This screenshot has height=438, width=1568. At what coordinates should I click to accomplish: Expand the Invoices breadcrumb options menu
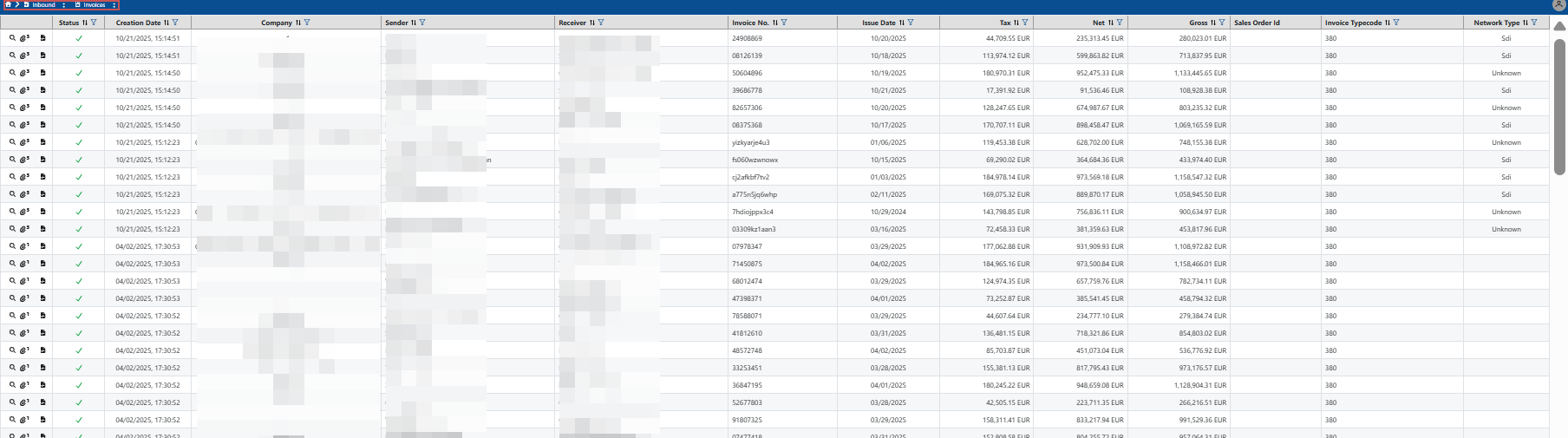tap(114, 5)
